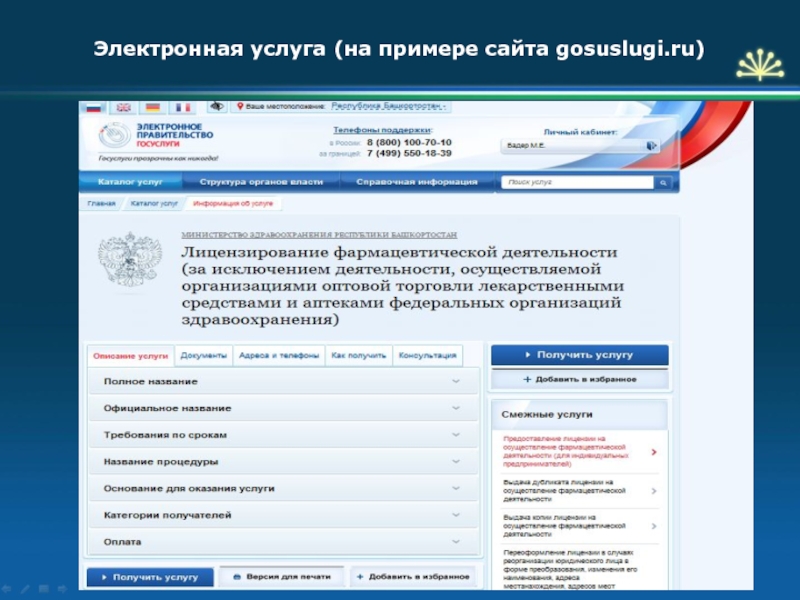This screenshot has height=600, width=800.
Task: Open Выдача дубликата лицензии related service
Action: tap(564, 491)
